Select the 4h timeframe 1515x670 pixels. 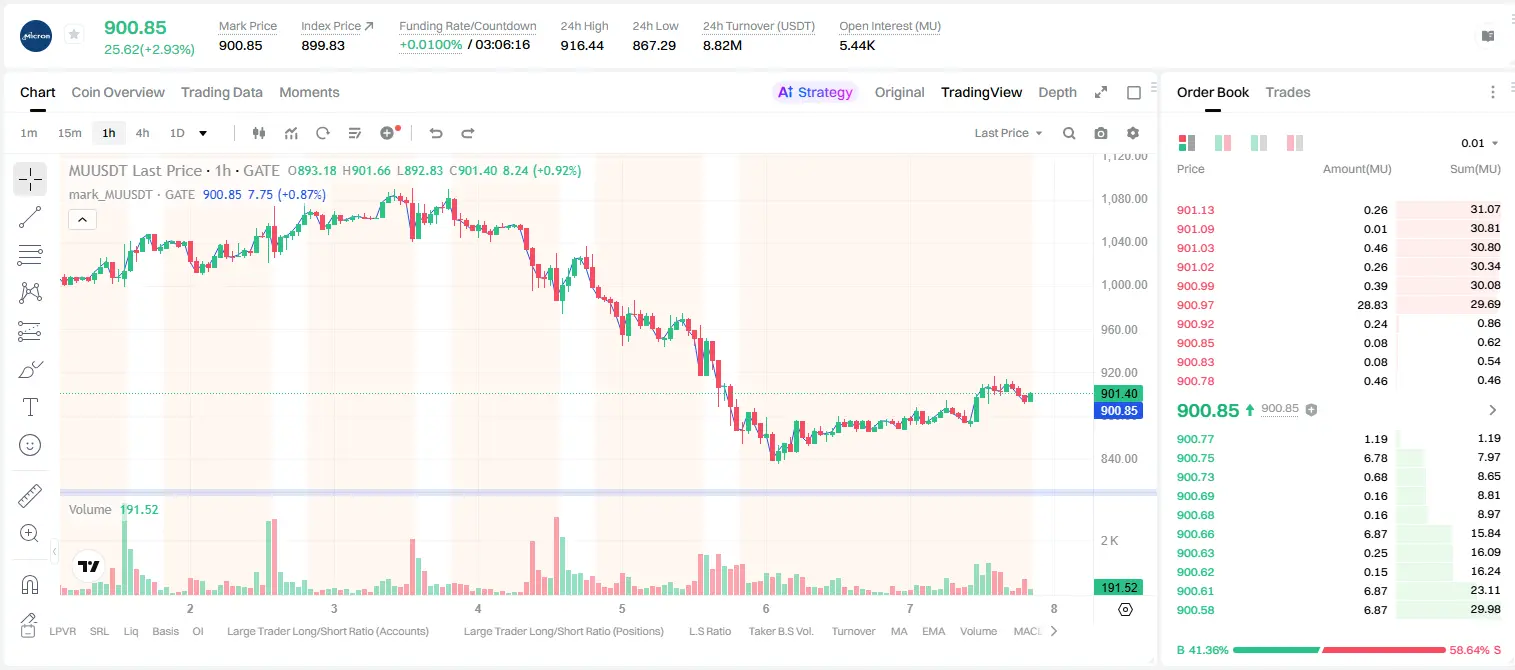tap(142, 133)
